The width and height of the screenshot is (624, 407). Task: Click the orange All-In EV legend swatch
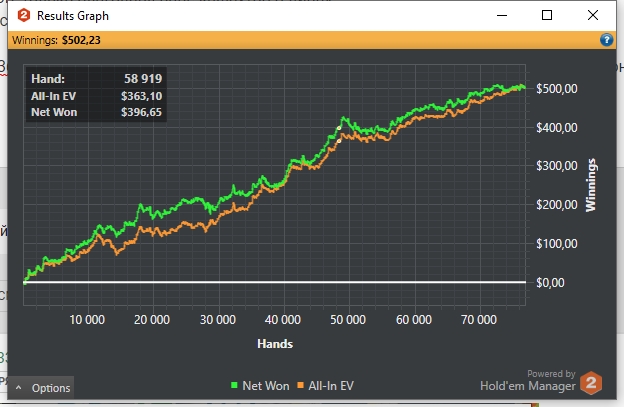click(x=300, y=385)
